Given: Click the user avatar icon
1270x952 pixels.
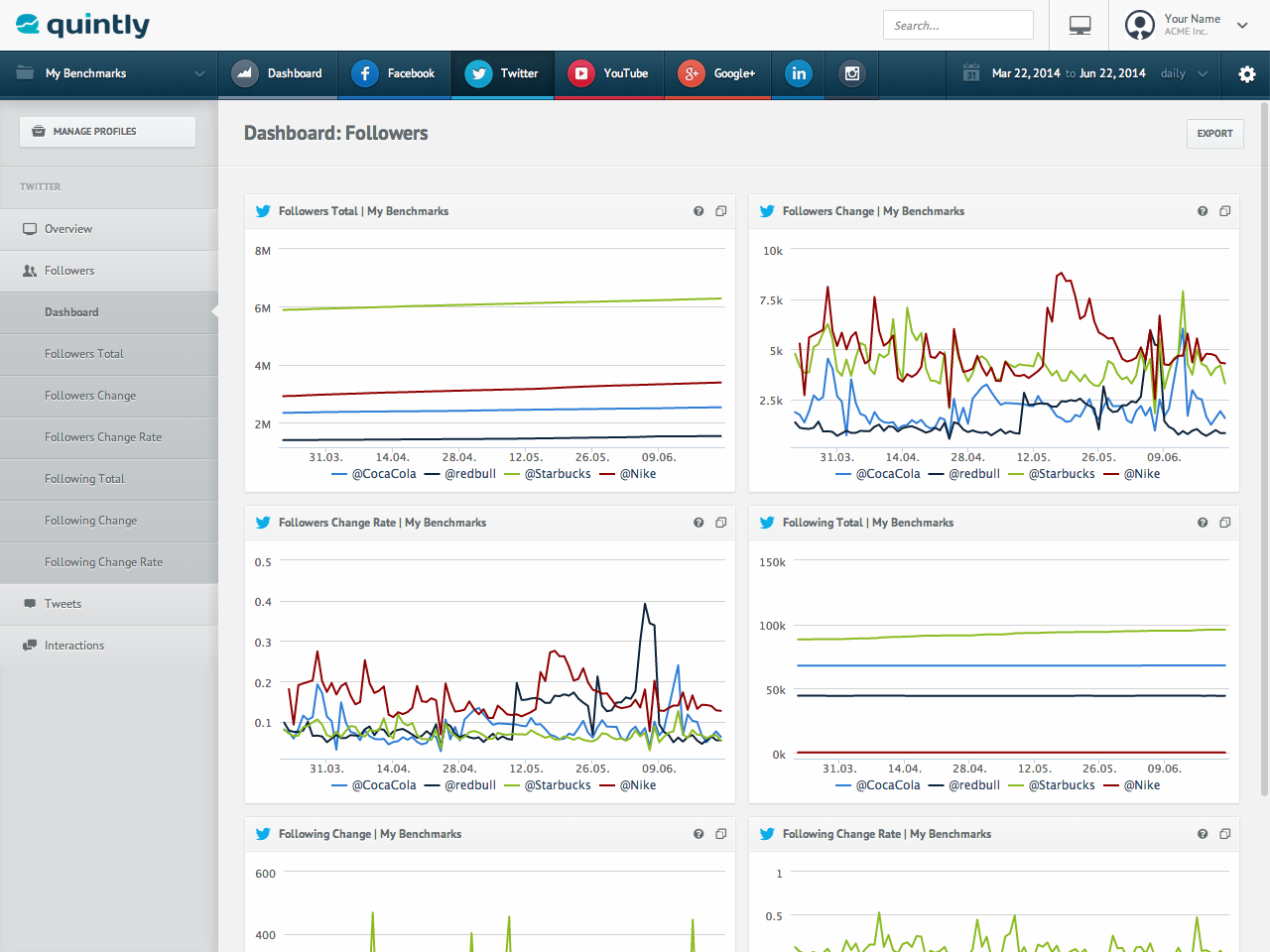Looking at the screenshot, I should 1140,25.
